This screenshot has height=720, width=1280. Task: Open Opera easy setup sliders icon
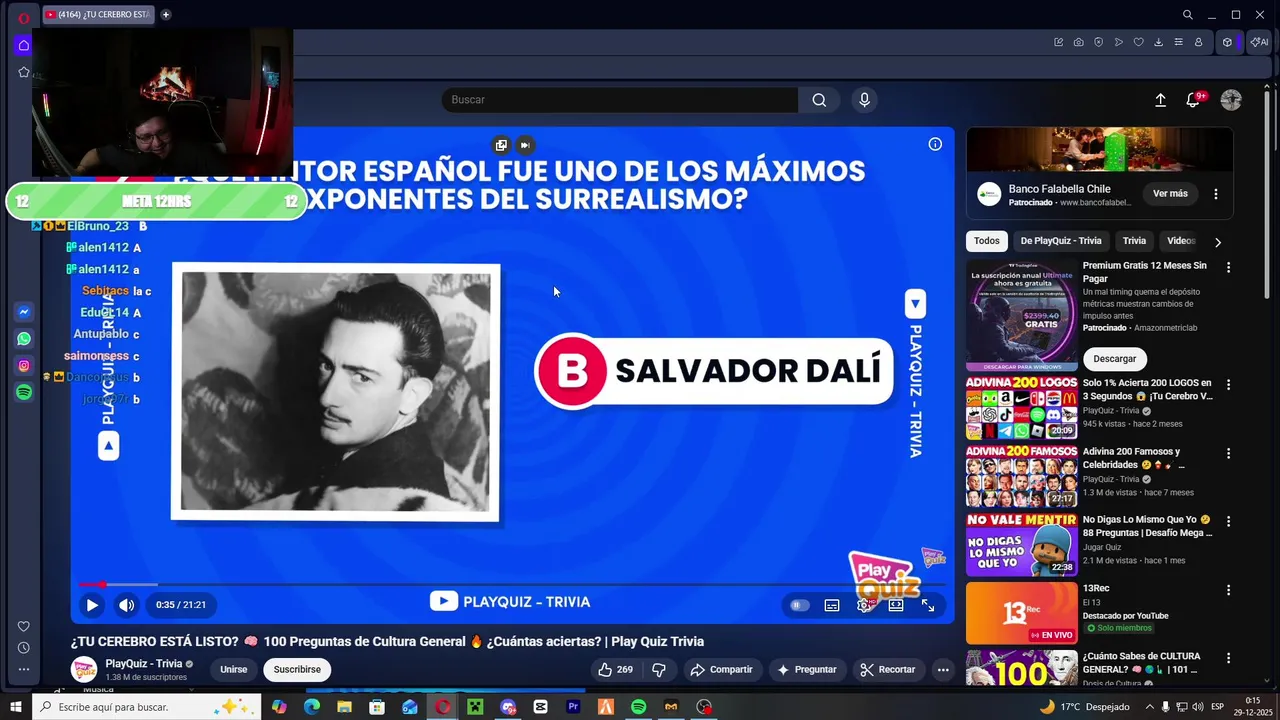click(1178, 42)
